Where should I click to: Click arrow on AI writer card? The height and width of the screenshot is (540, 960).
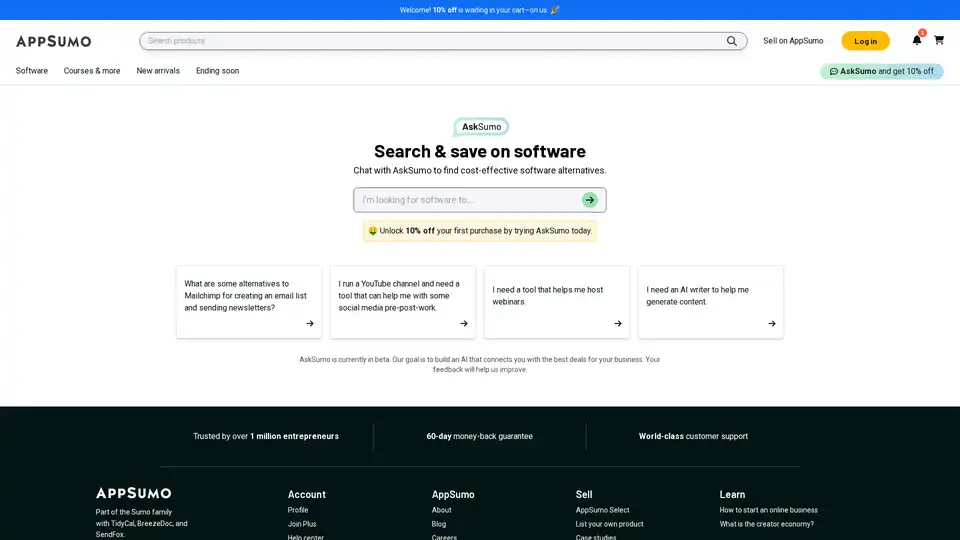(x=772, y=323)
